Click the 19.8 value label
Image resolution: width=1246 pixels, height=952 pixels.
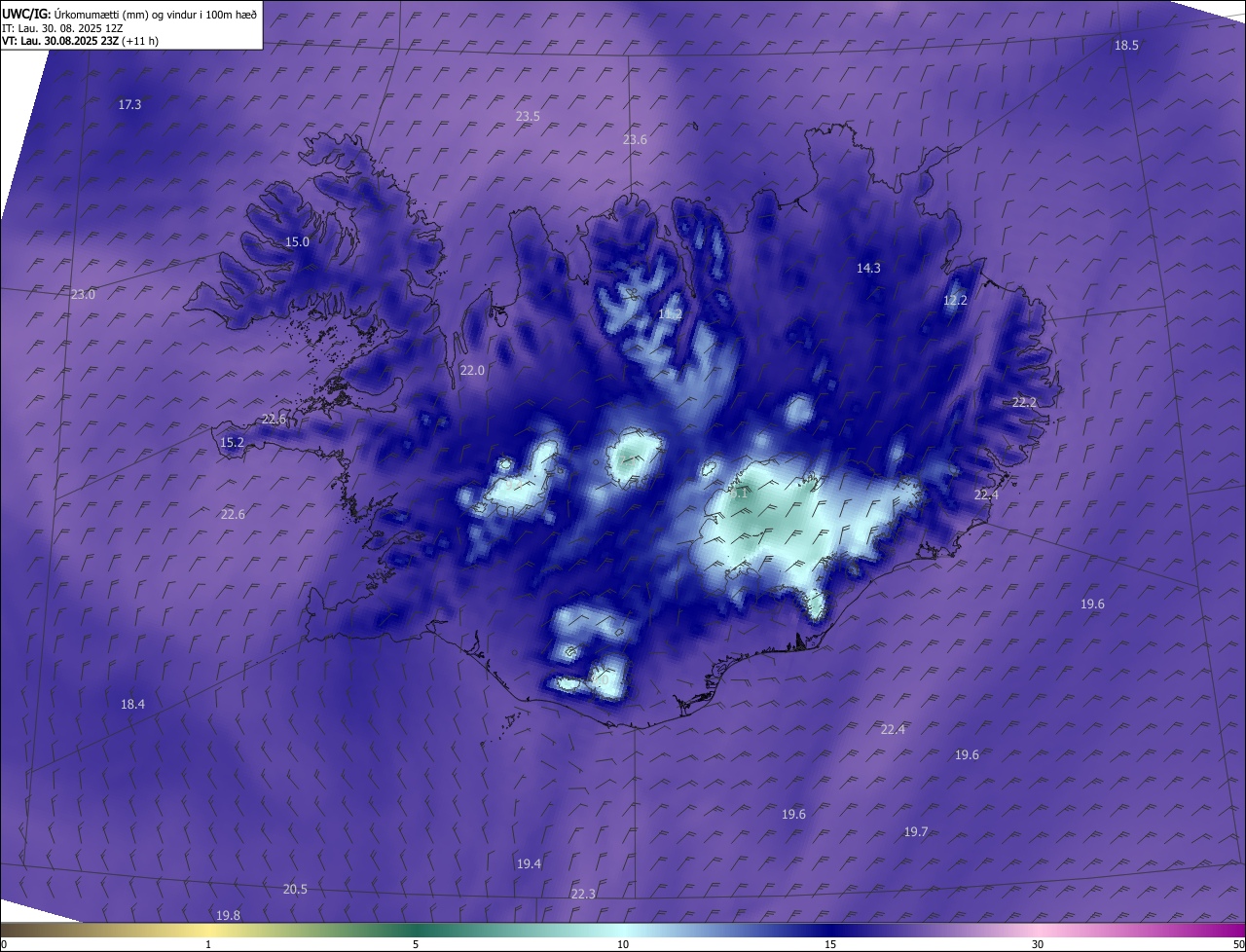(228, 916)
